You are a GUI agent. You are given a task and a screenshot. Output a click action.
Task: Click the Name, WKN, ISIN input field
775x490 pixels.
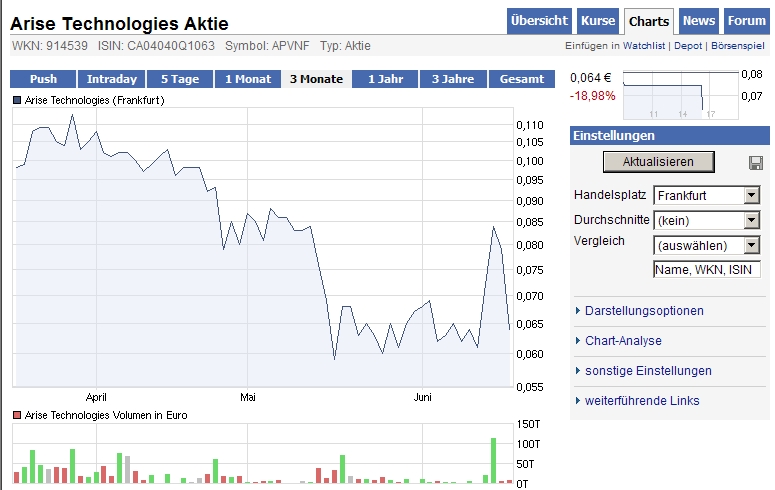point(705,269)
